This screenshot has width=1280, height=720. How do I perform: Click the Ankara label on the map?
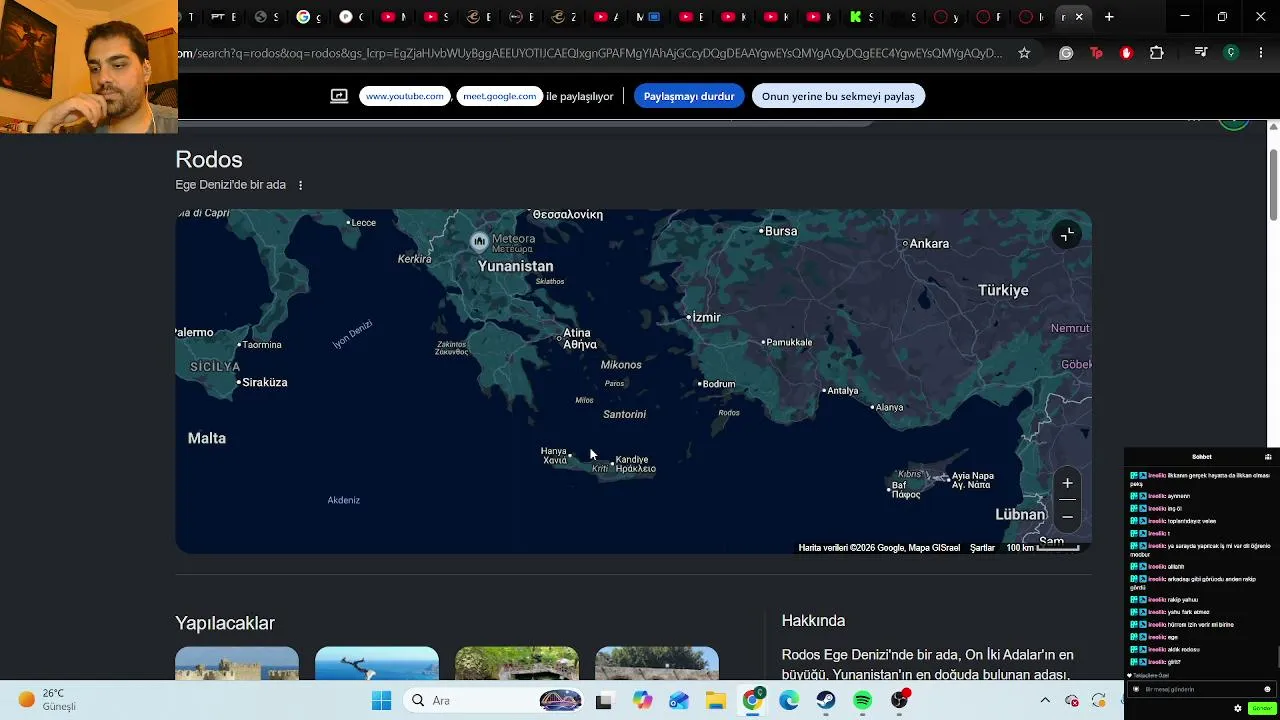pos(929,244)
